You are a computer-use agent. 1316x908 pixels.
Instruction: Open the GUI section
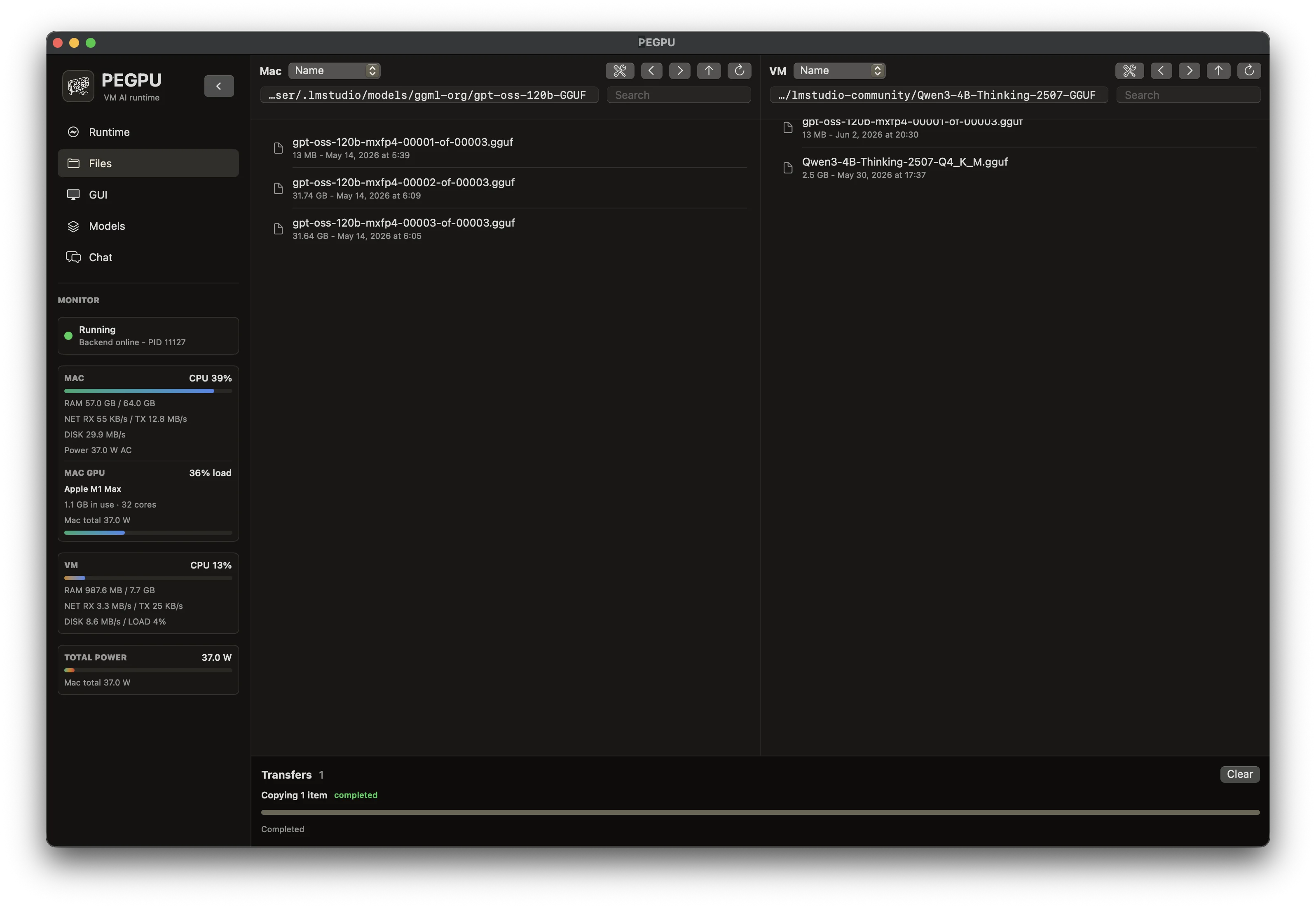(148, 194)
